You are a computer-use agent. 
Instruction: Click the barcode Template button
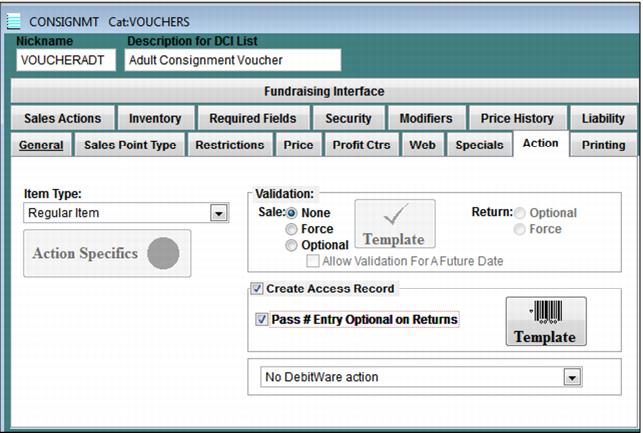tap(544, 322)
